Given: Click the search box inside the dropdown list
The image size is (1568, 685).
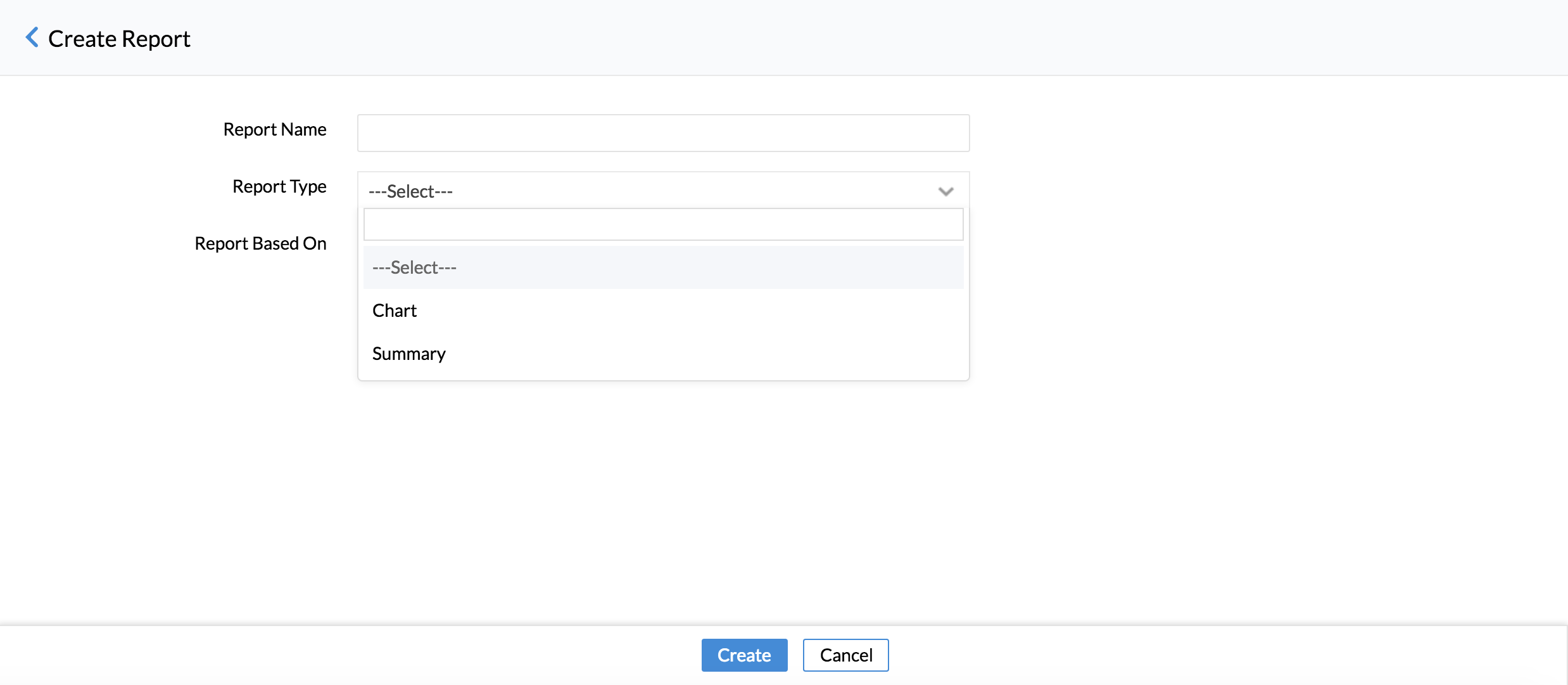Looking at the screenshot, I should tap(663, 224).
